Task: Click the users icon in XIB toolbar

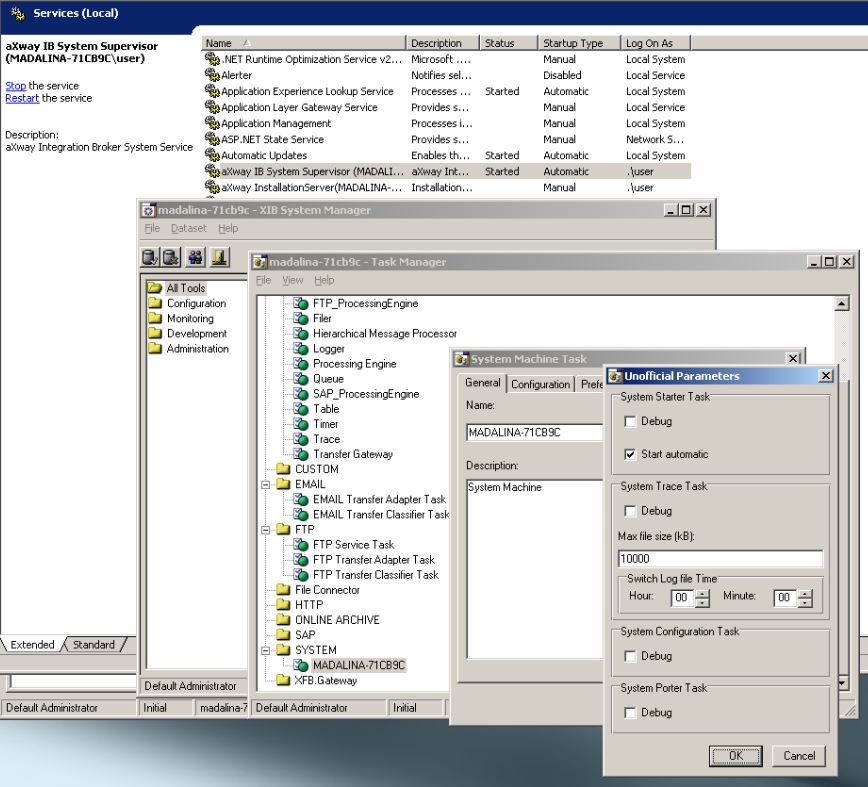Action: click(x=195, y=257)
